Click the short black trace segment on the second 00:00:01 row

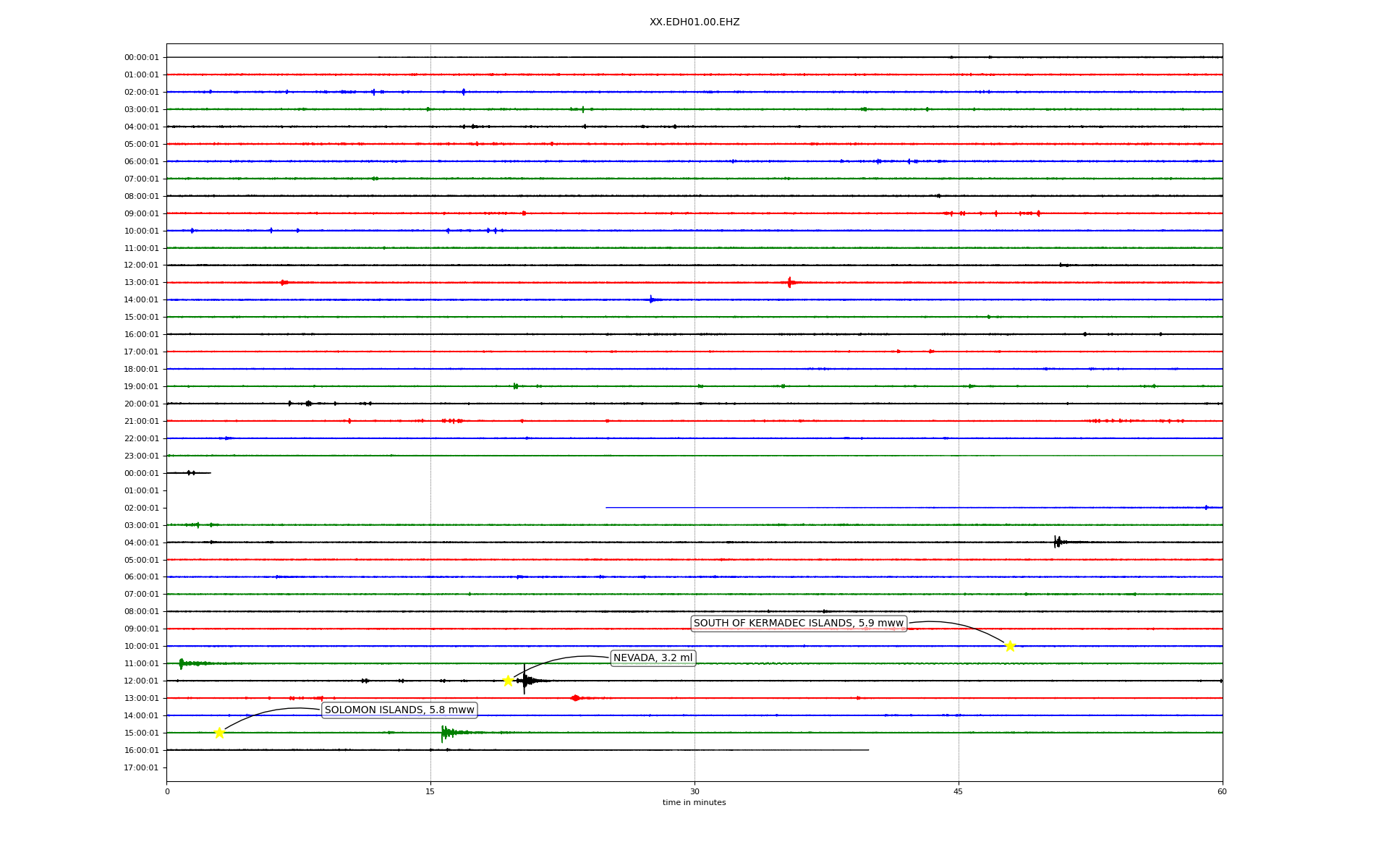[189, 473]
